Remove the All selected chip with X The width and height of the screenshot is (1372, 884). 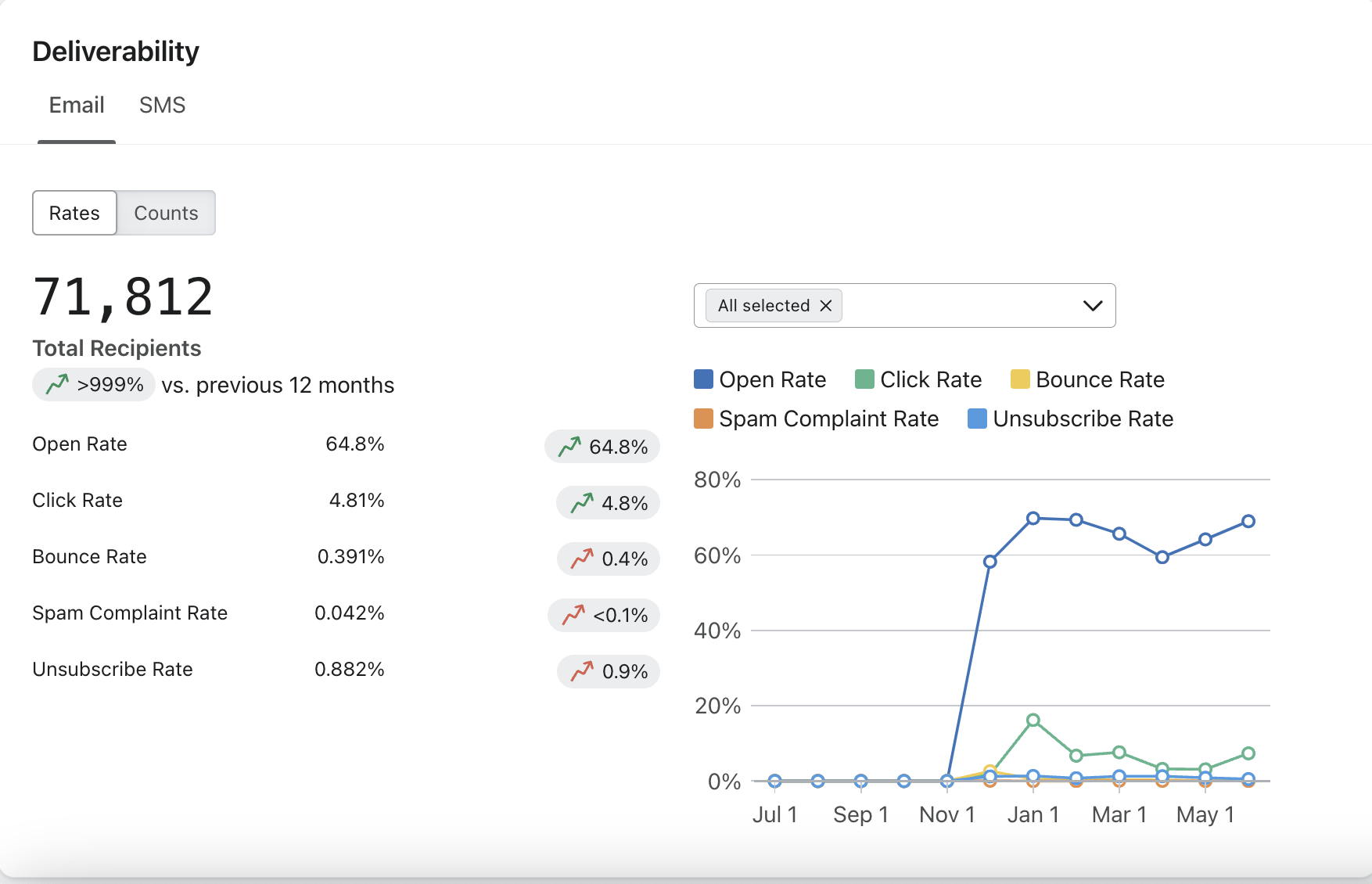click(x=826, y=306)
